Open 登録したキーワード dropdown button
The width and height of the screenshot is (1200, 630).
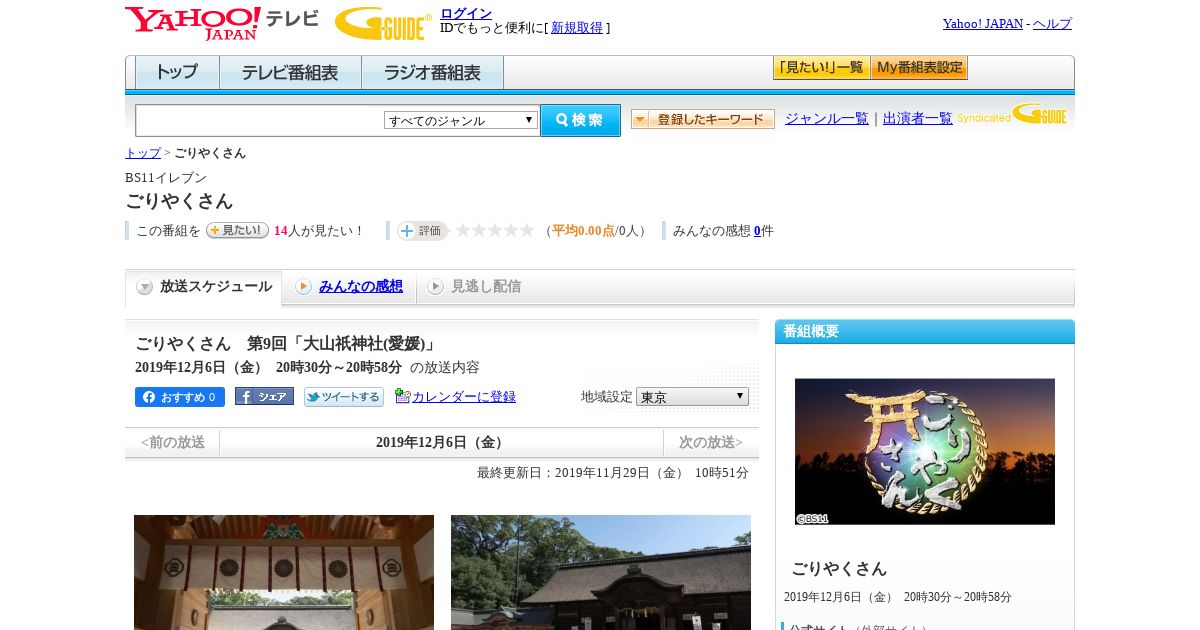[703, 119]
